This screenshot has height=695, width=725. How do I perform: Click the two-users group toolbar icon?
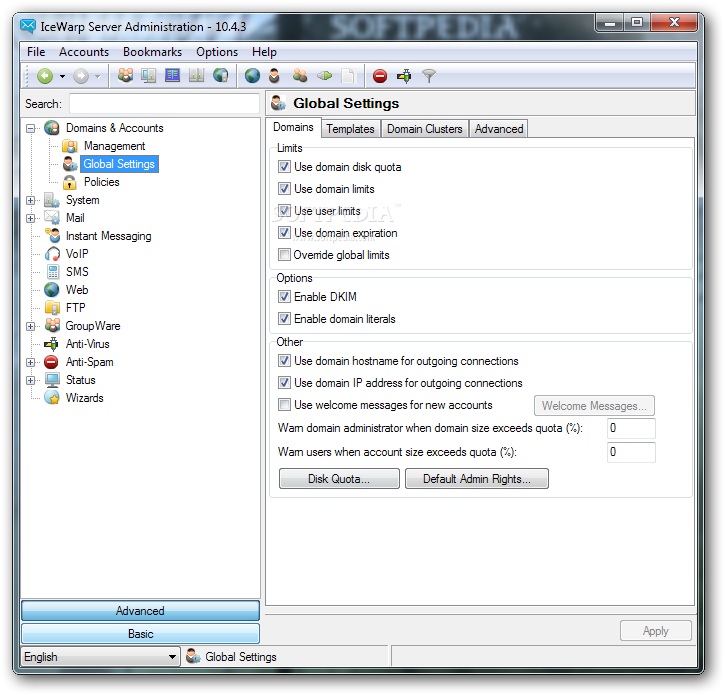(300, 75)
